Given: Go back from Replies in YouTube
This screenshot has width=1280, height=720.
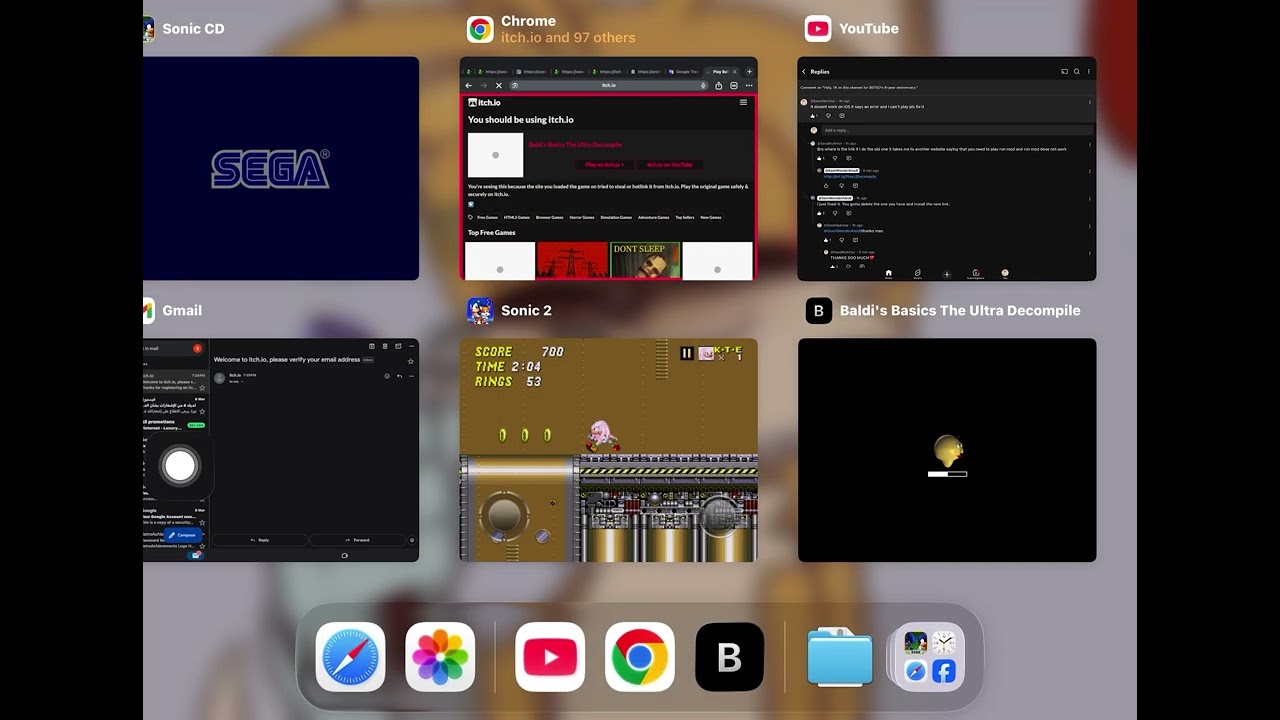Looking at the screenshot, I should click(804, 72).
